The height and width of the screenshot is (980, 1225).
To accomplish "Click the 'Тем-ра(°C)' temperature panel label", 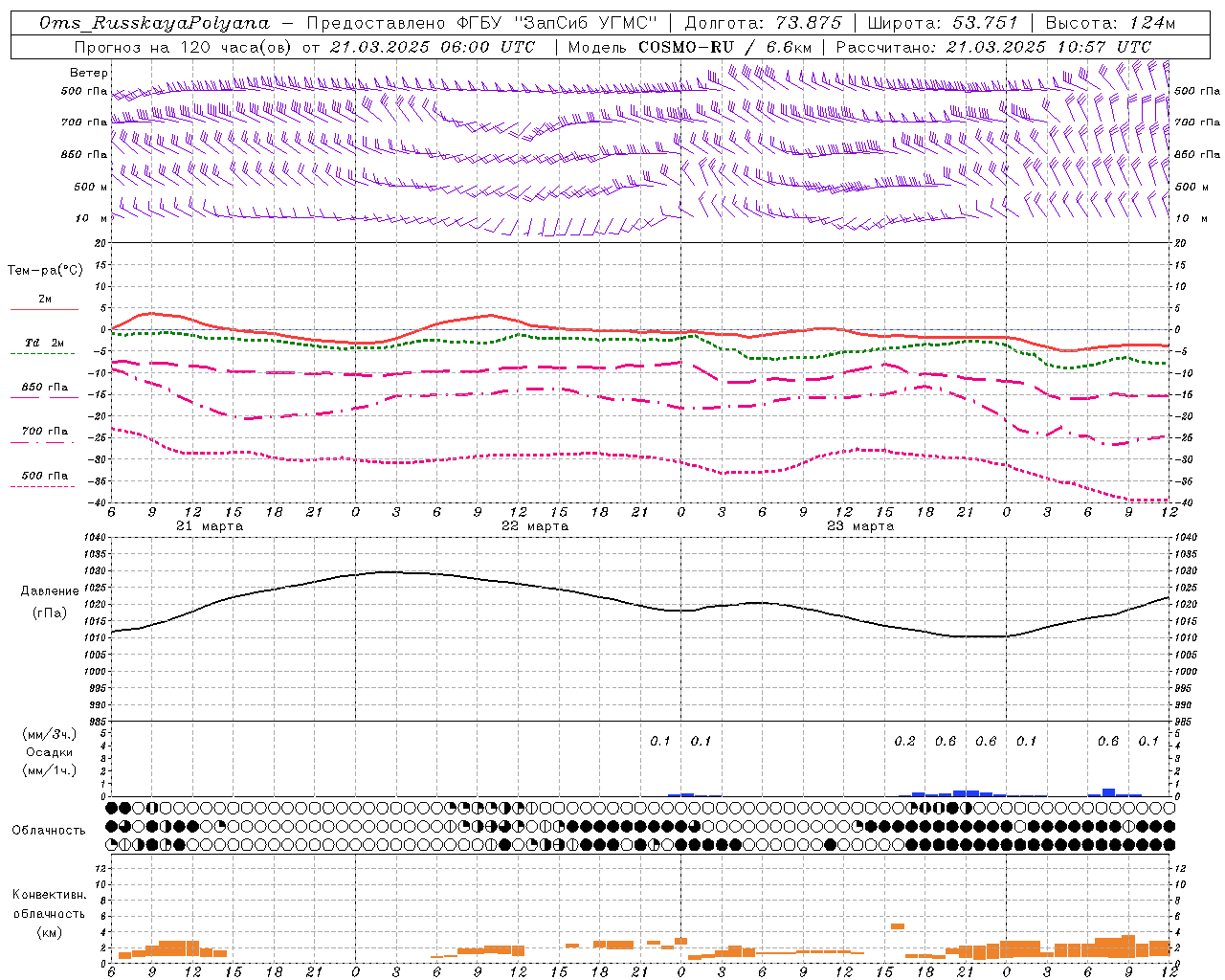I will tap(46, 271).
